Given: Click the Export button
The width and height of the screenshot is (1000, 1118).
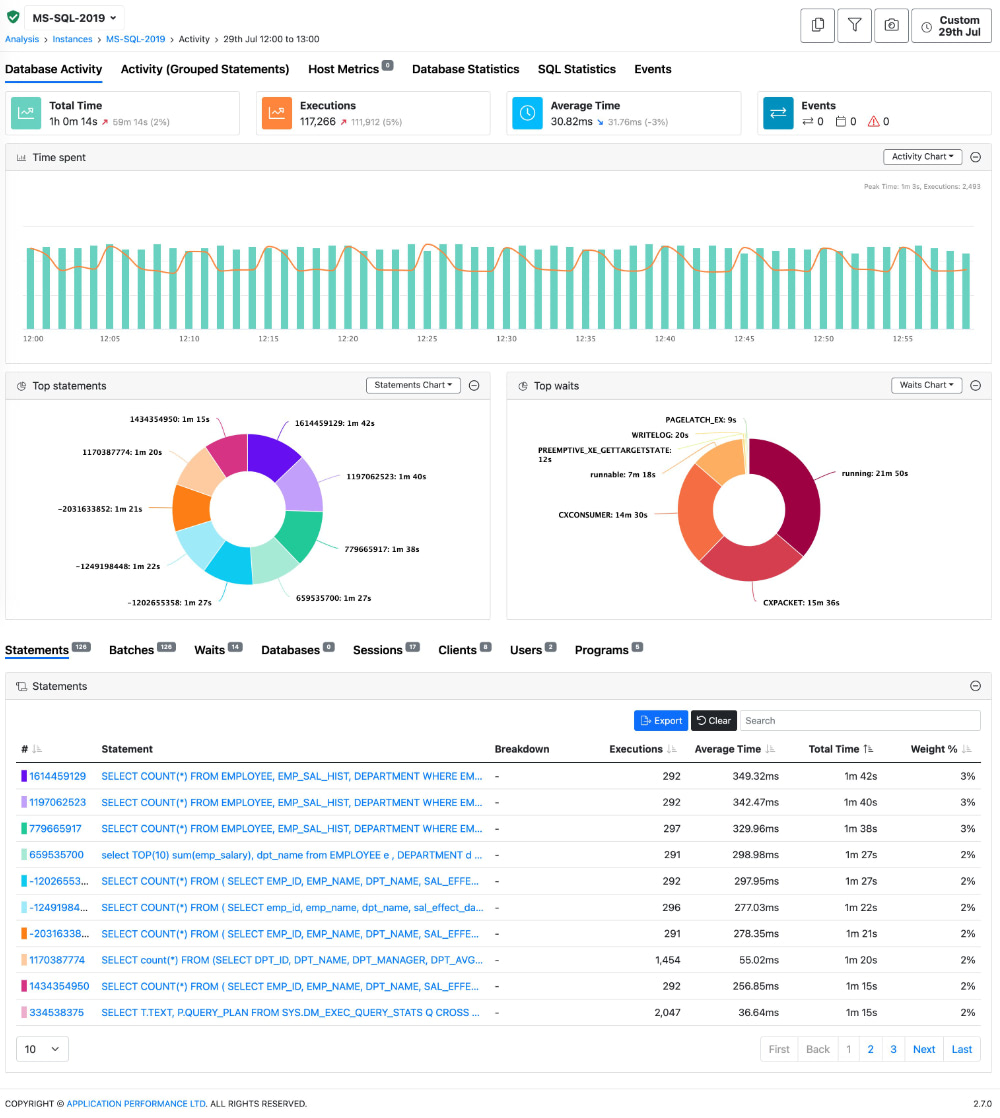Looking at the screenshot, I should click(660, 720).
